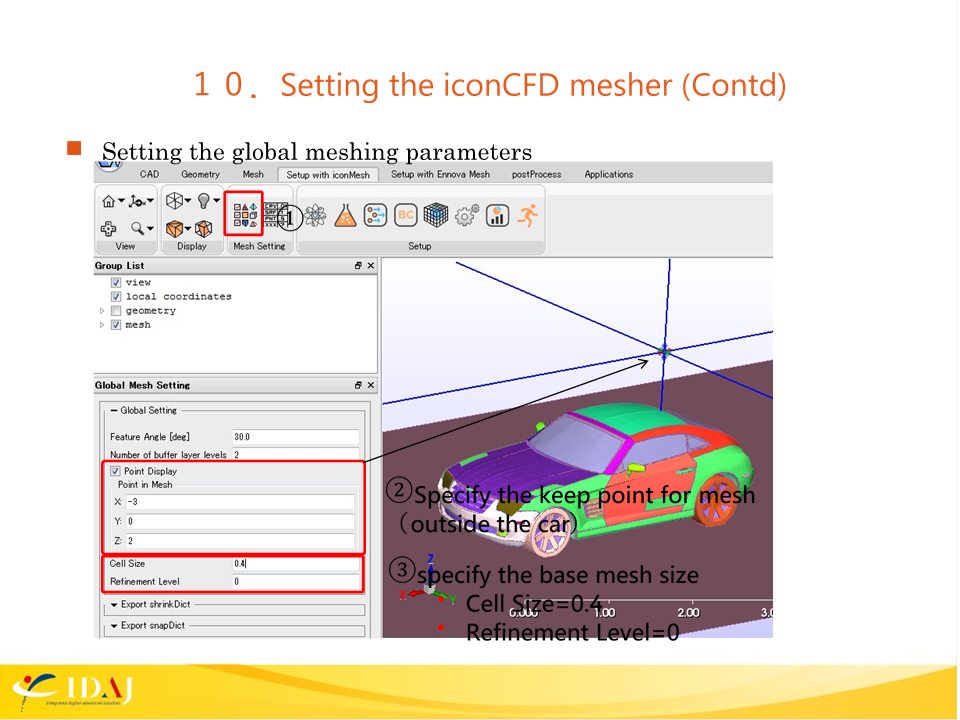Click the orange running man icon
The image size is (960, 720).
coord(529,214)
